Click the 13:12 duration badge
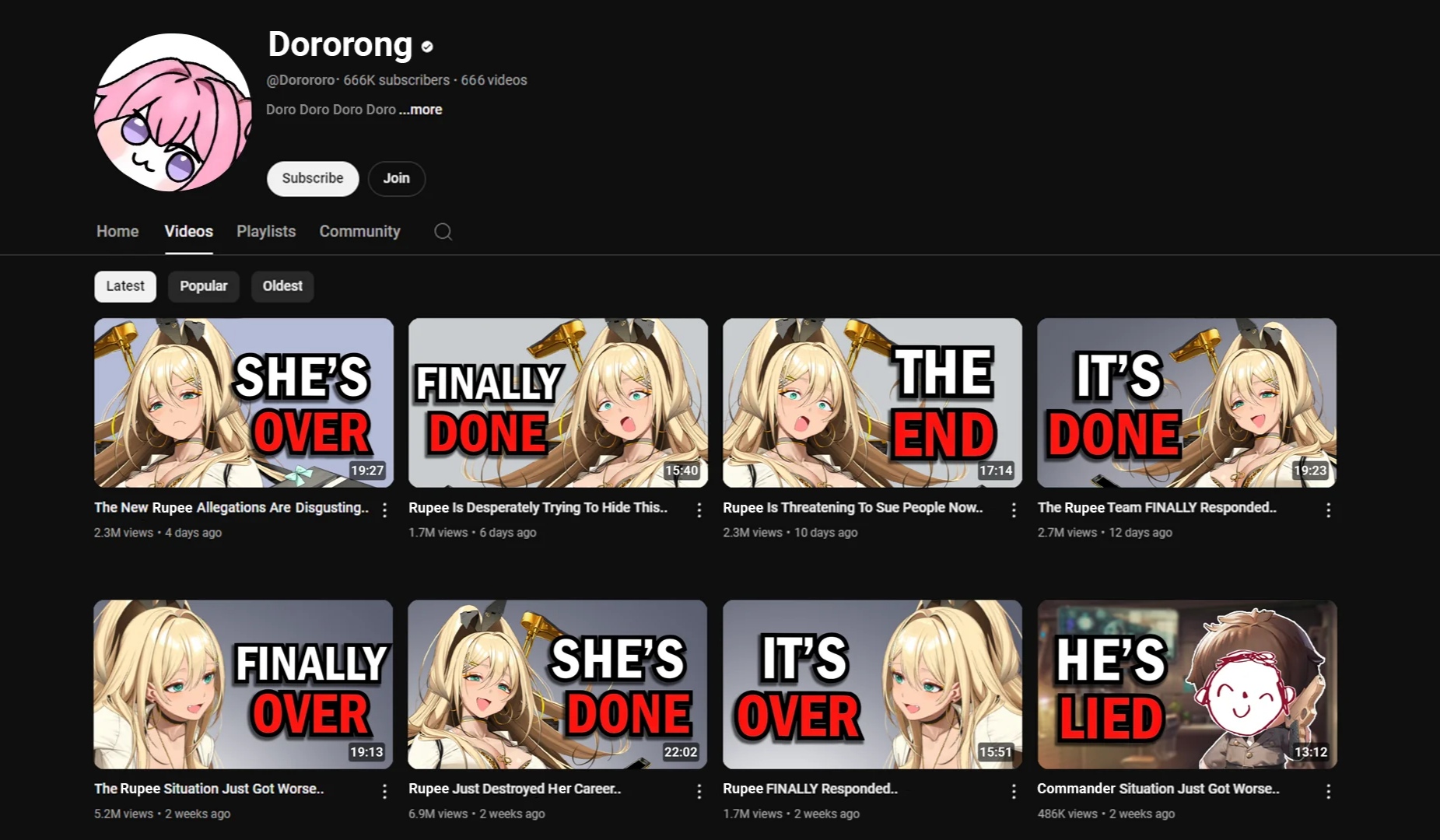This screenshot has height=840, width=1440. pos(1311,752)
